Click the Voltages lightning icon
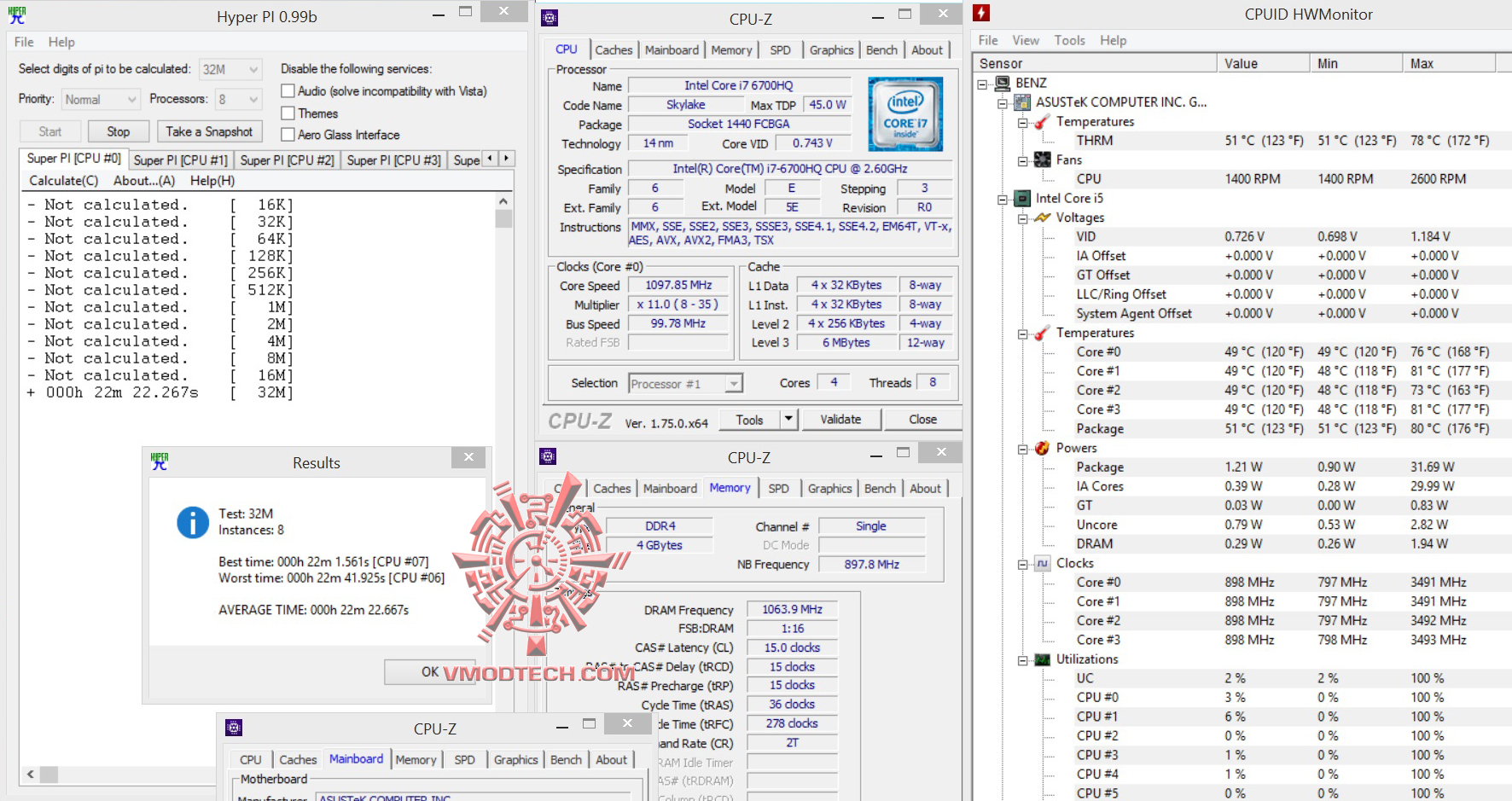The width and height of the screenshot is (1512, 801). point(1042,218)
